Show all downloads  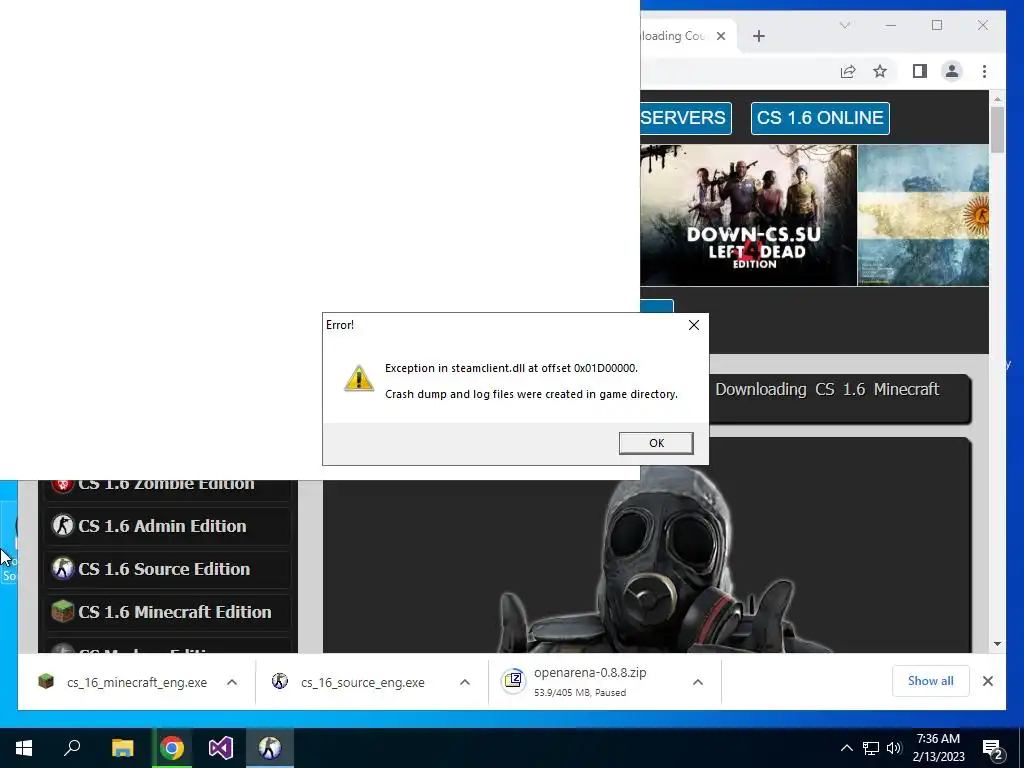[930, 681]
